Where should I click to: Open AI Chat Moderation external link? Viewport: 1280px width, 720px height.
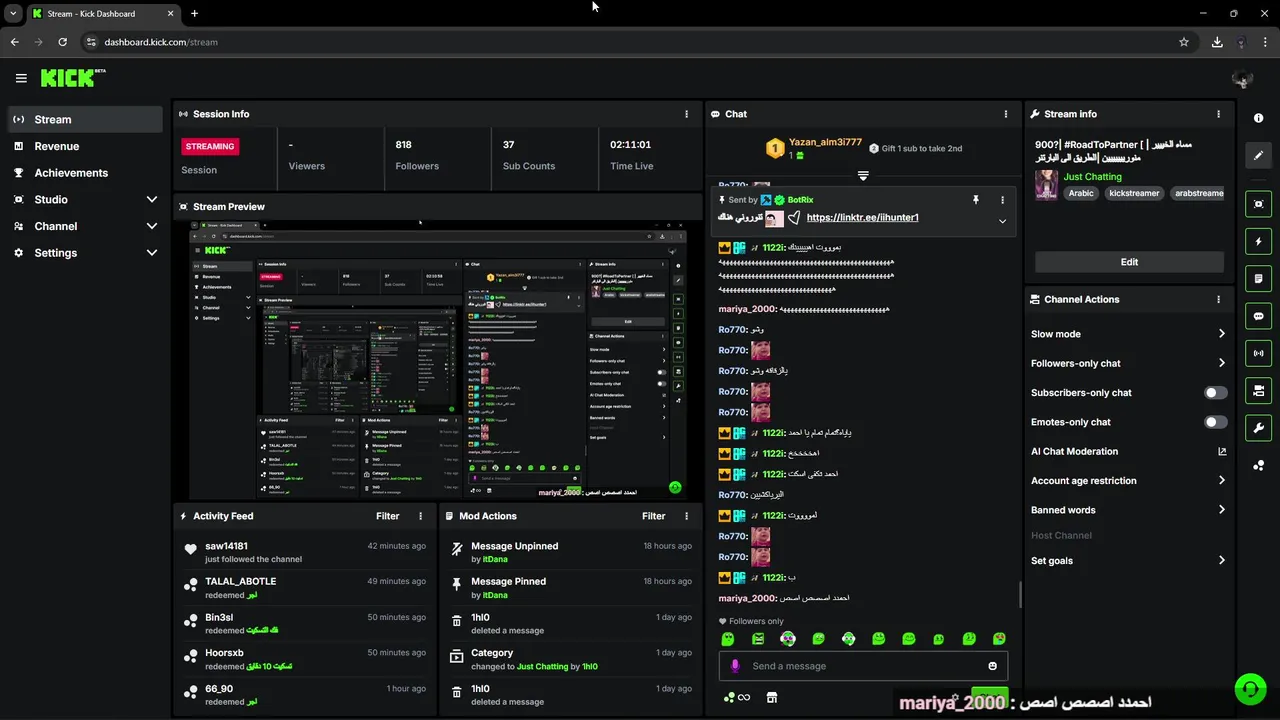tap(1222, 452)
